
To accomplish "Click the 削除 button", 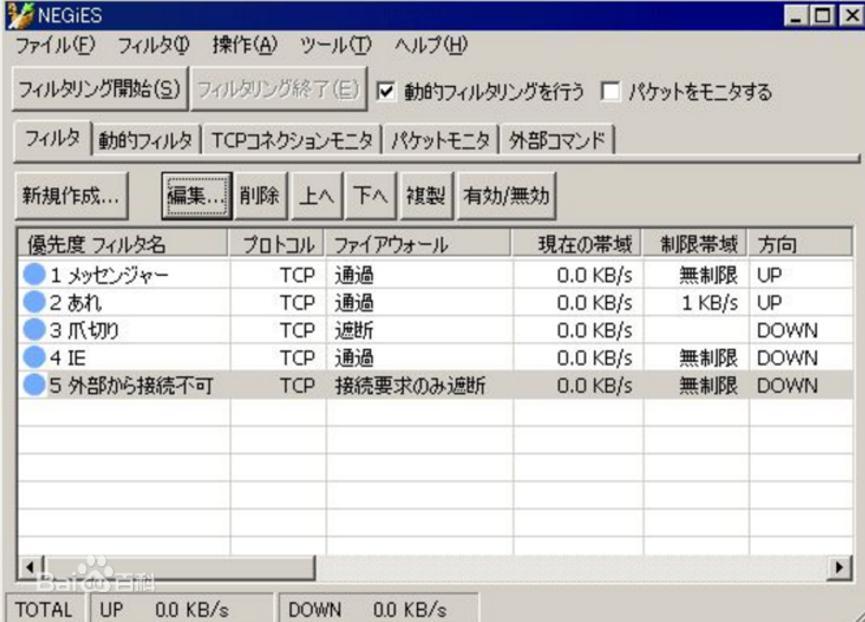I will point(260,196).
